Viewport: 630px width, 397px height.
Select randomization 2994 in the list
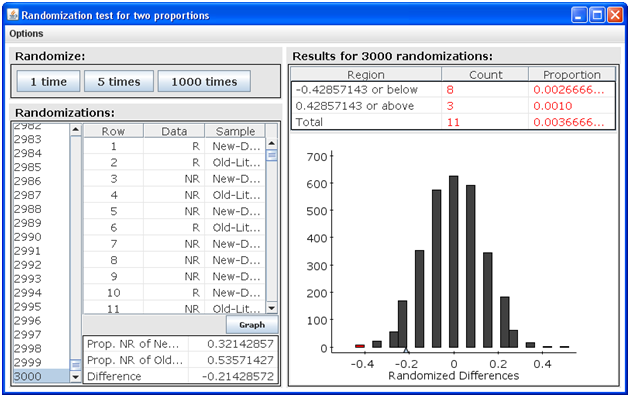[41, 293]
